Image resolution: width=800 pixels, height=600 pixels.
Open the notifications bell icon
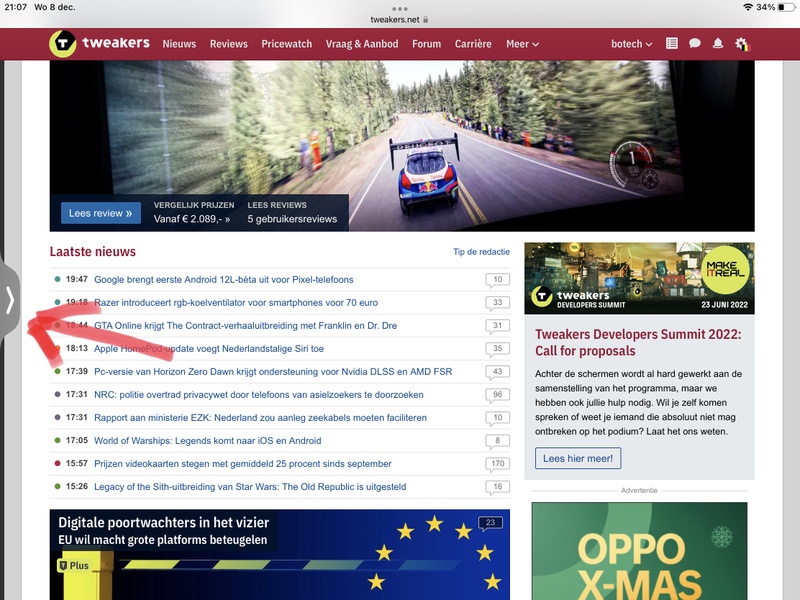[718, 43]
